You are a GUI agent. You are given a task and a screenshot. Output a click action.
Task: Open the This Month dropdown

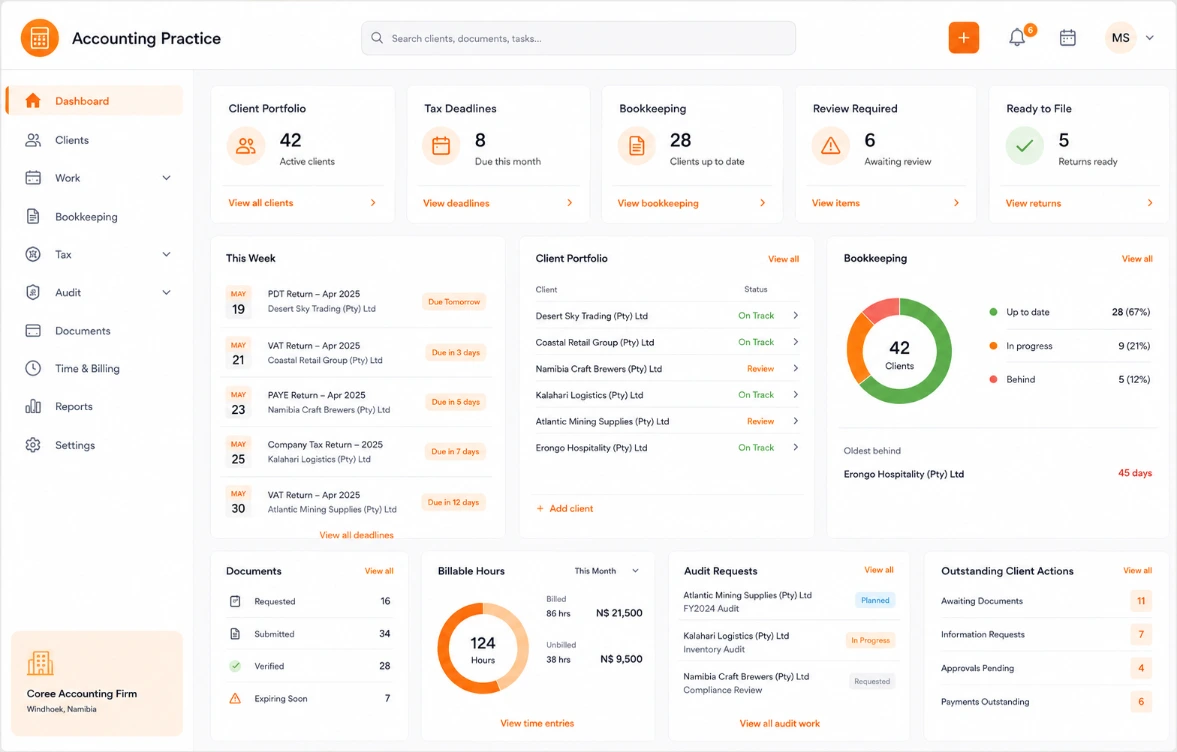(607, 571)
